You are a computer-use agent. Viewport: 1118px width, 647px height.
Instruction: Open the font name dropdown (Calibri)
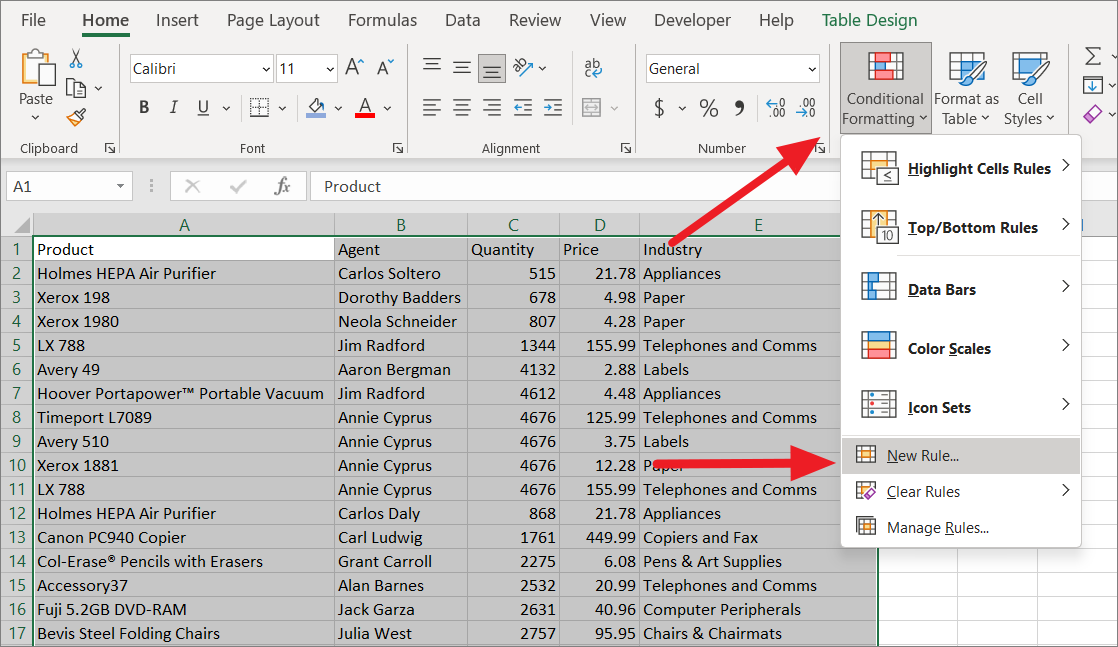266,69
